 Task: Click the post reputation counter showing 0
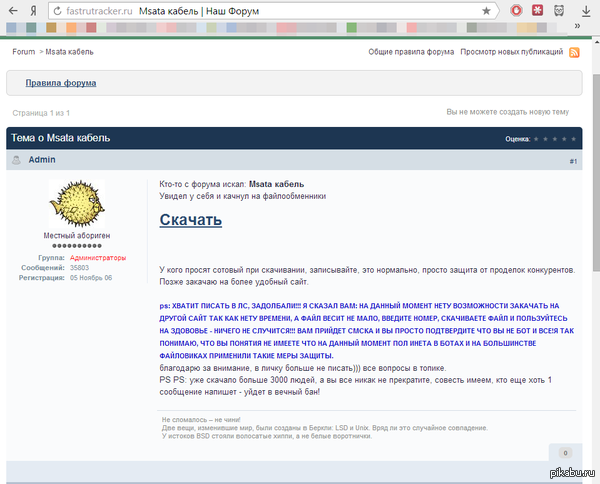pos(564,453)
